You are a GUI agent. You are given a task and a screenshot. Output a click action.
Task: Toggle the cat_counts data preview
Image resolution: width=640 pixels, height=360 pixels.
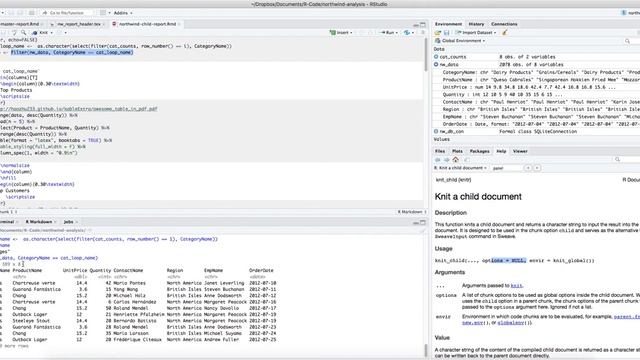(x=436, y=57)
